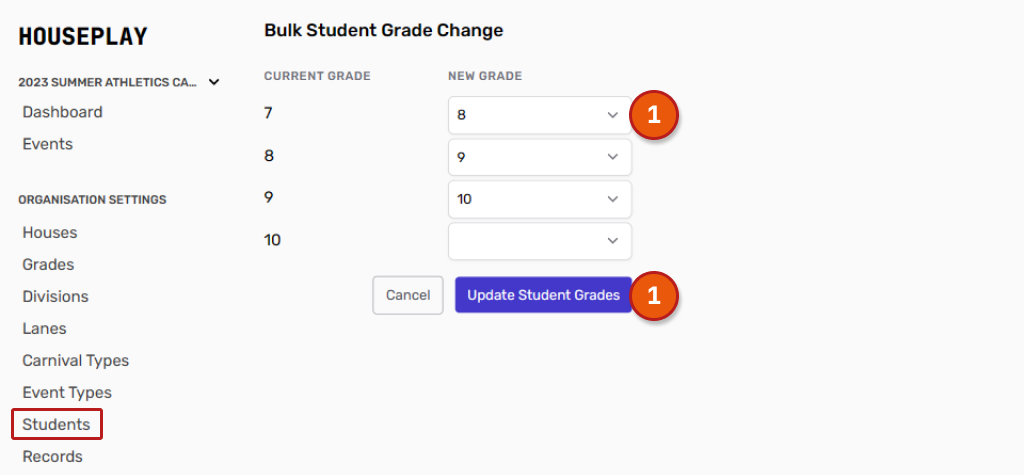This screenshot has width=1024, height=475.
Task: Open the Grades settings
Action: click(x=48, y=264)
